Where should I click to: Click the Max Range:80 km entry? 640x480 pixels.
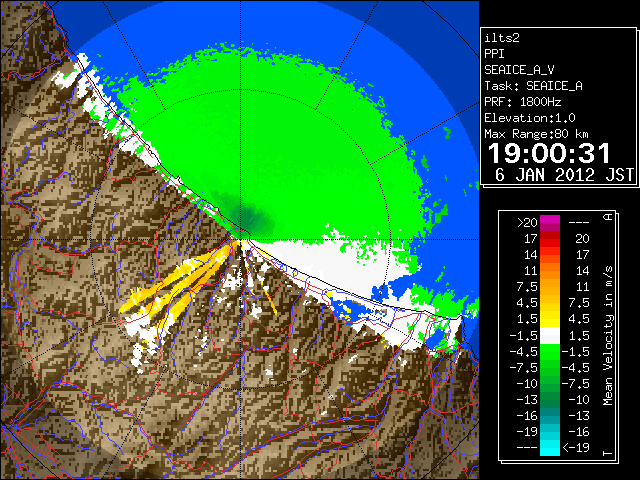click(536, 134)
